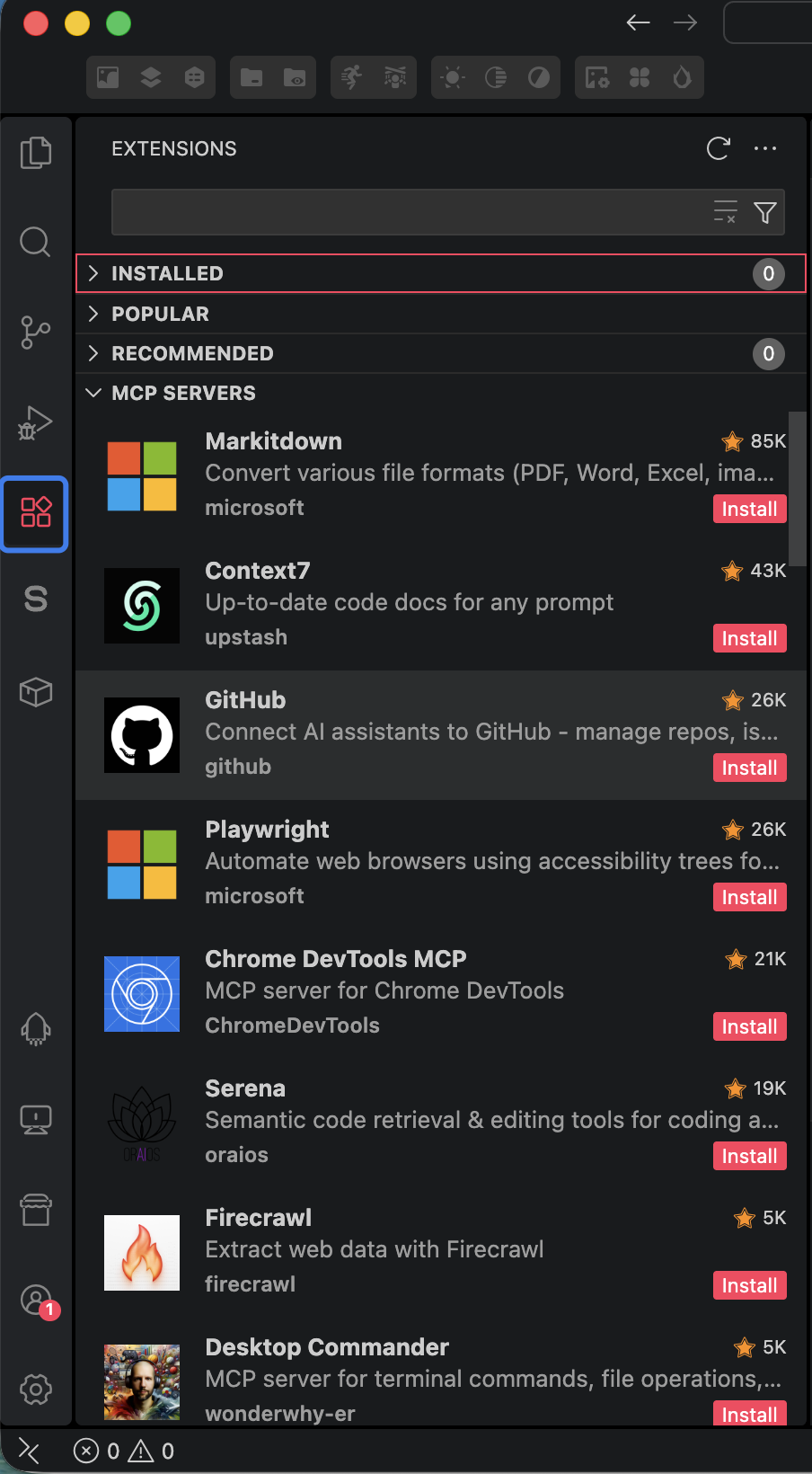
Task: Open the Accounts icon with notification badge
Action: (x=36, y=1300)
